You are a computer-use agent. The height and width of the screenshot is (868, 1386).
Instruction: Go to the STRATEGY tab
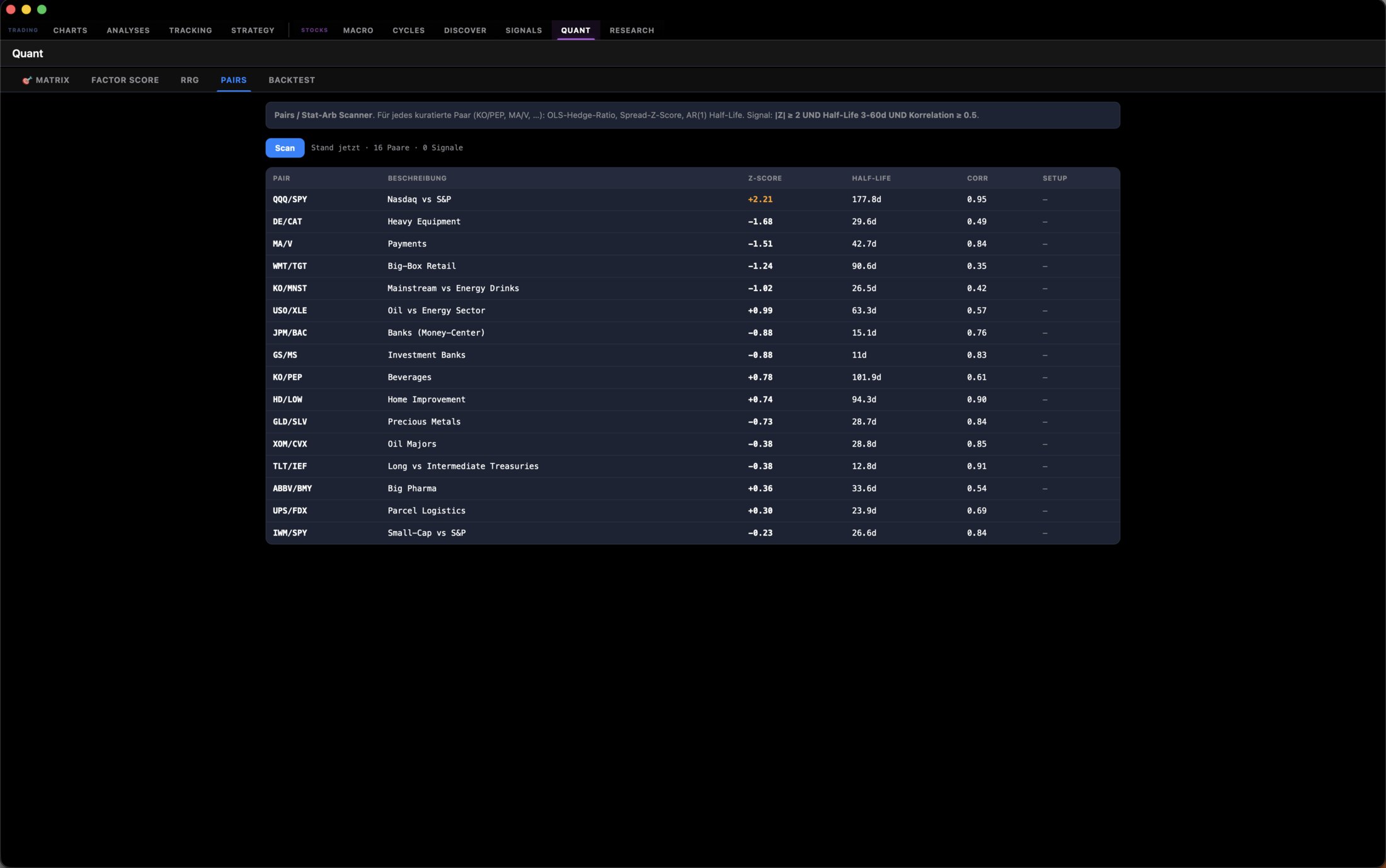coord(253,30)
